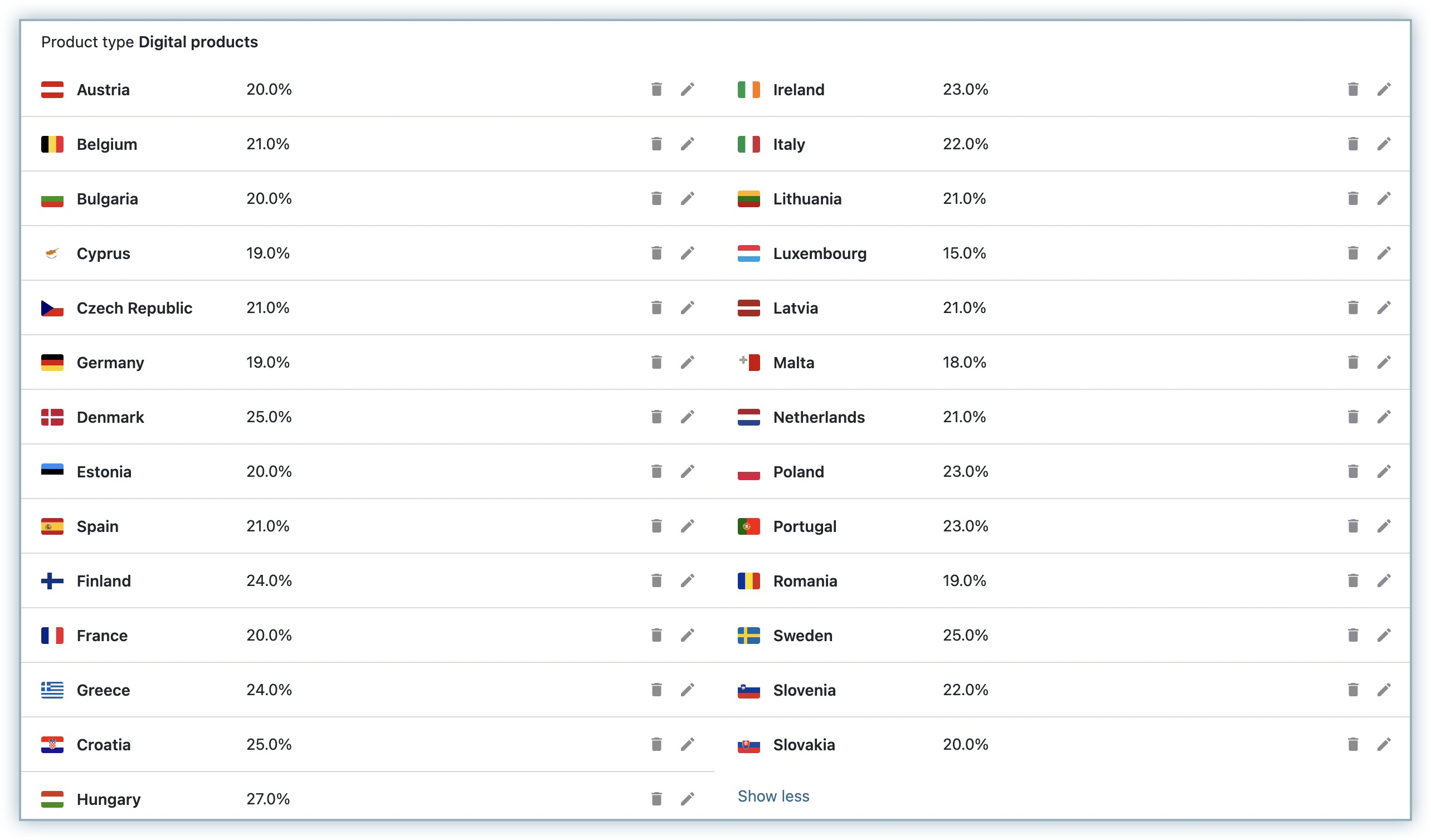
Task: Edit the Portugal tax rate
Action: click(1384, 526)
